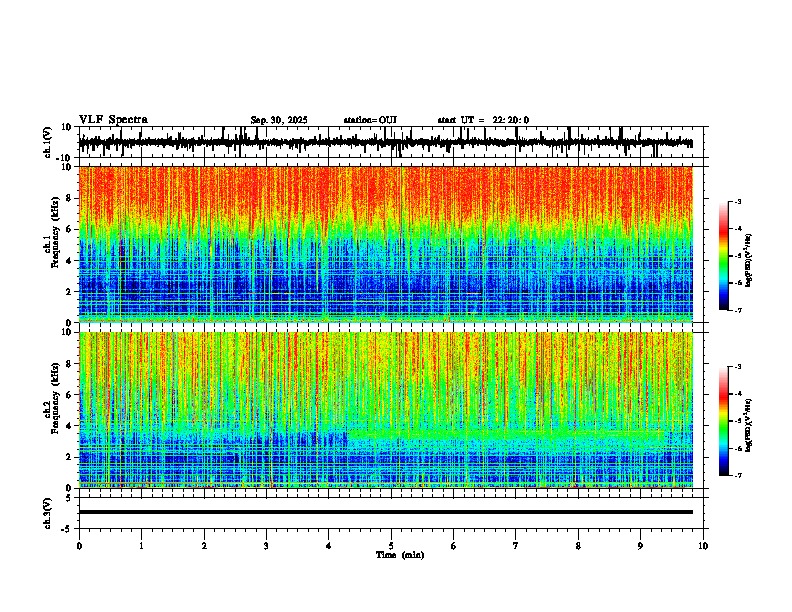Screen dimensions: 792x612
Task: Click time axis tick label "1"
Action: click(142, 546)
